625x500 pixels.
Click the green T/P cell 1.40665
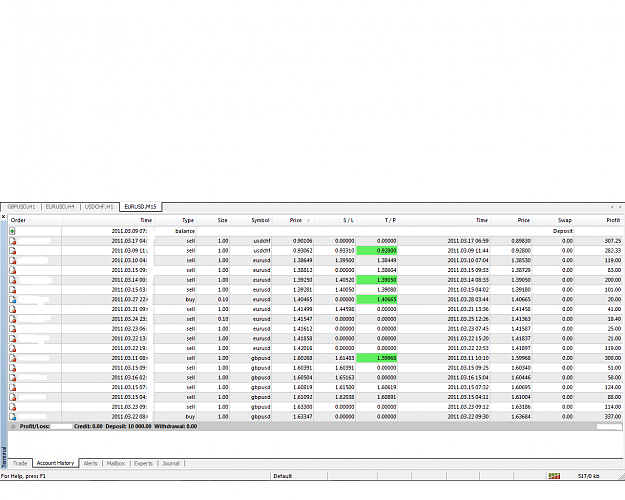[377, 299]
